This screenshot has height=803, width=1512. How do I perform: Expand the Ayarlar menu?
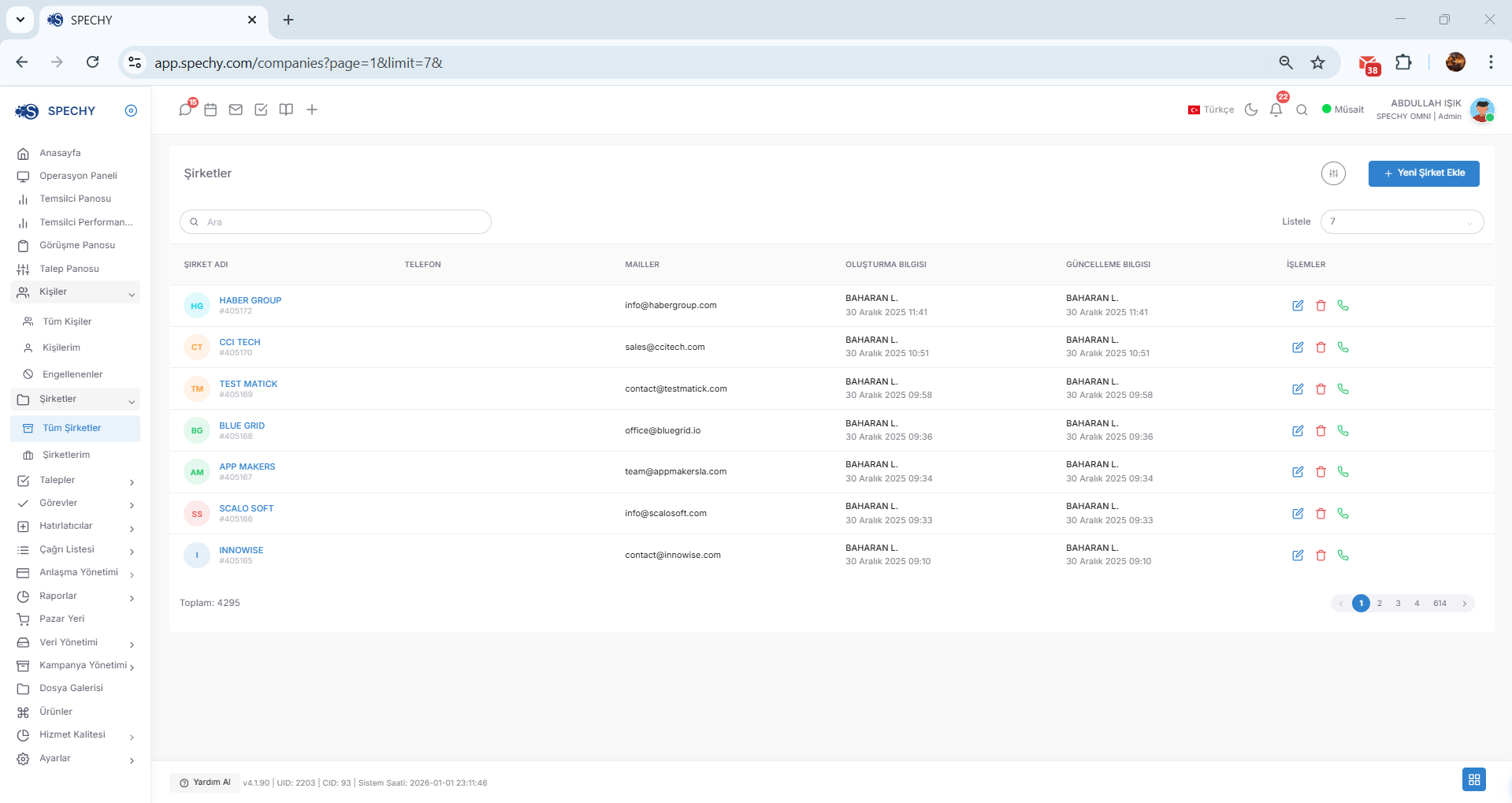76,758
